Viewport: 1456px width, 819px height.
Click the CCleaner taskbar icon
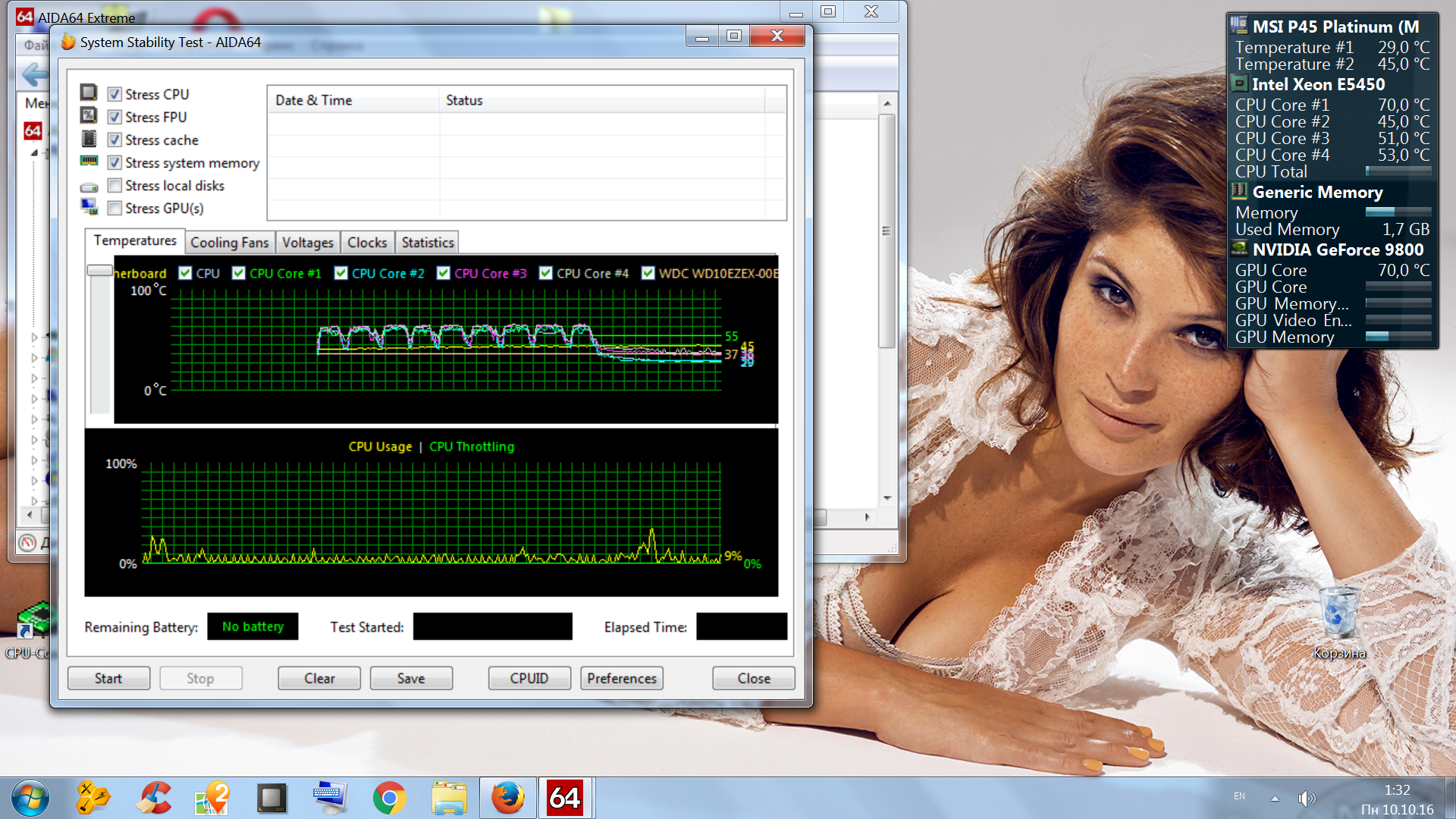pyautogui.click(x=154, y=798)
